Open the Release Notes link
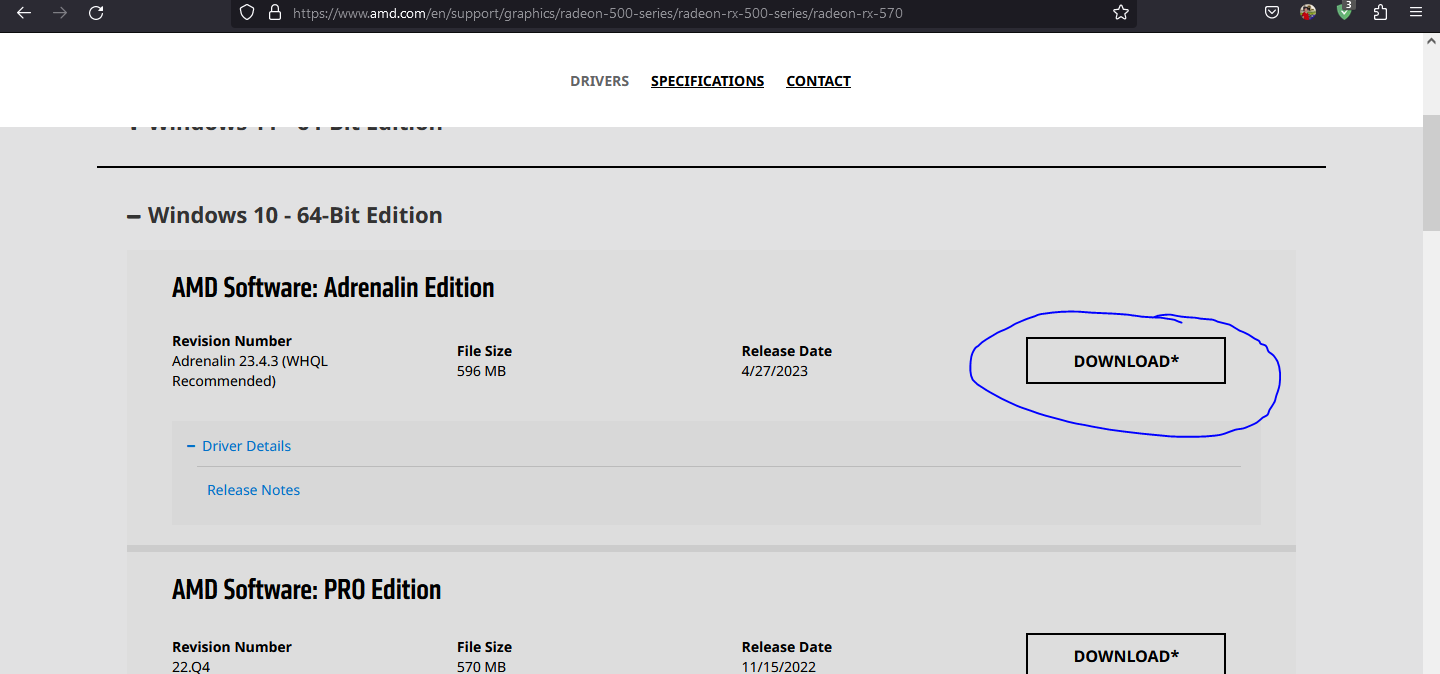This screenshot has width=1440, height=674. tap(253, 490)
